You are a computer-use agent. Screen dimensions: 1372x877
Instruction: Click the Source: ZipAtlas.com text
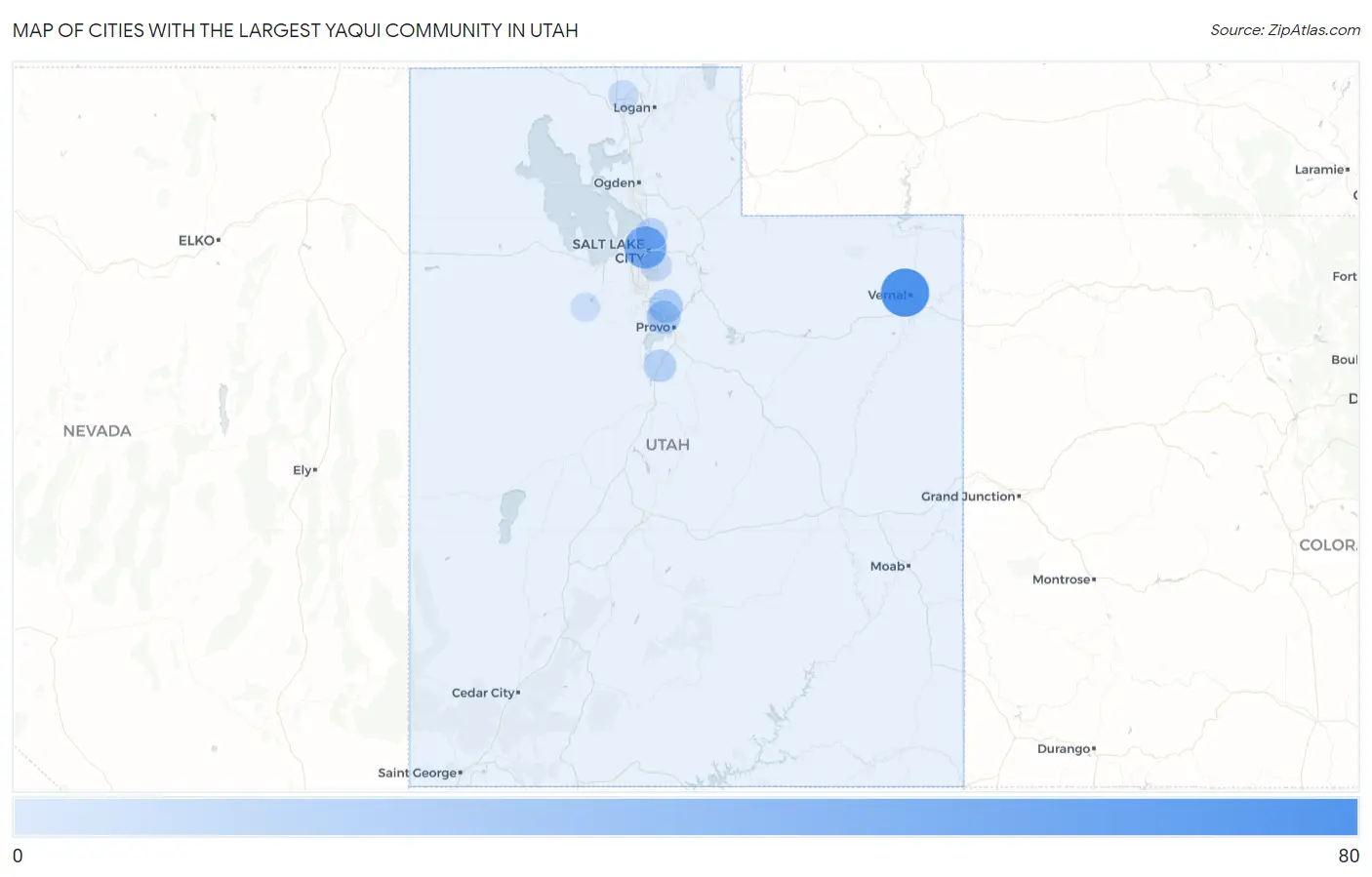pyautogui.click(x=1285, y=30)
